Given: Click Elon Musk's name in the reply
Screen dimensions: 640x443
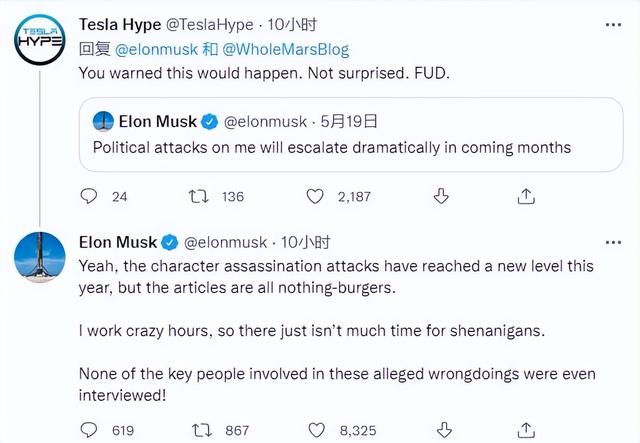Looking at the screenshot, I should [118, 242].
